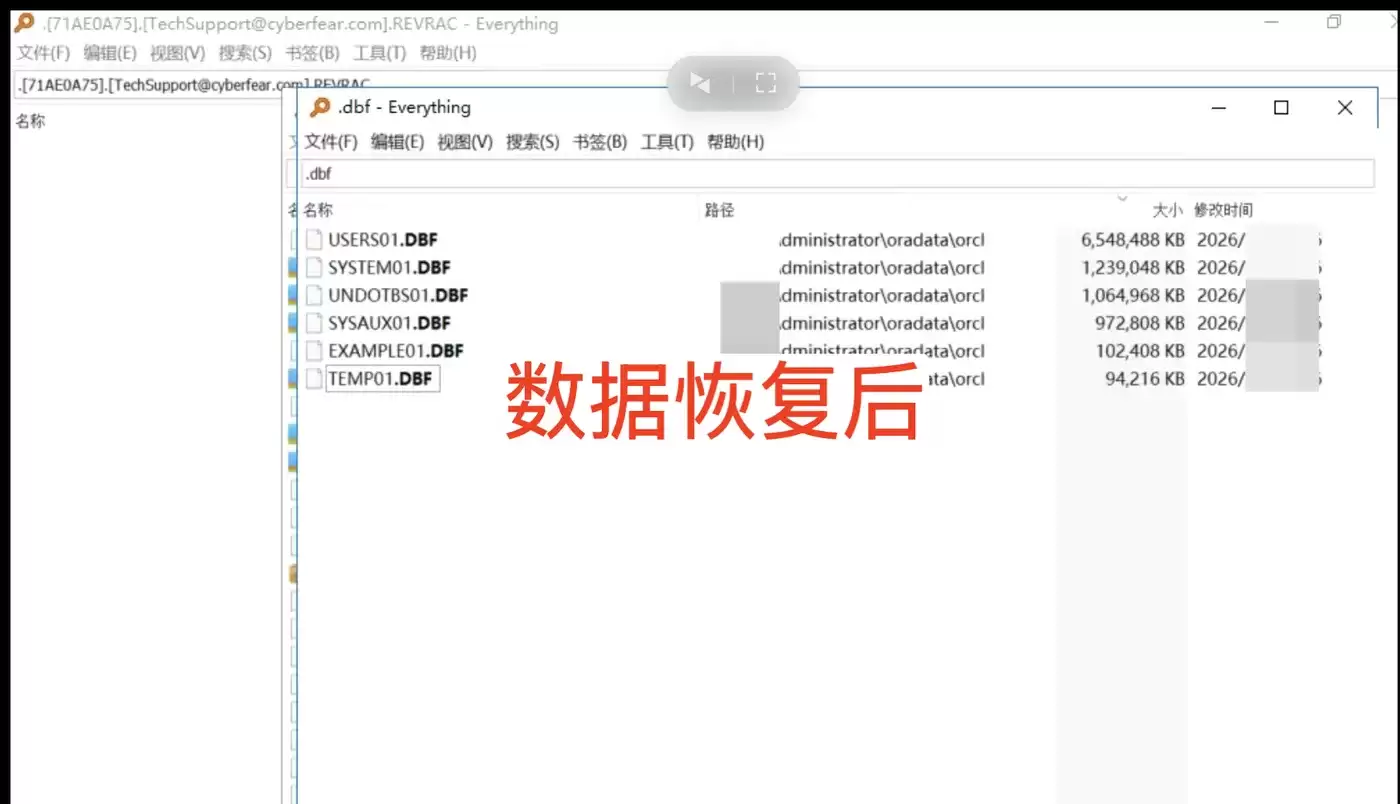Open 搜索(S) menu in the background REVRAC window
Viewport: 1400px width, 804px height.
245,53
